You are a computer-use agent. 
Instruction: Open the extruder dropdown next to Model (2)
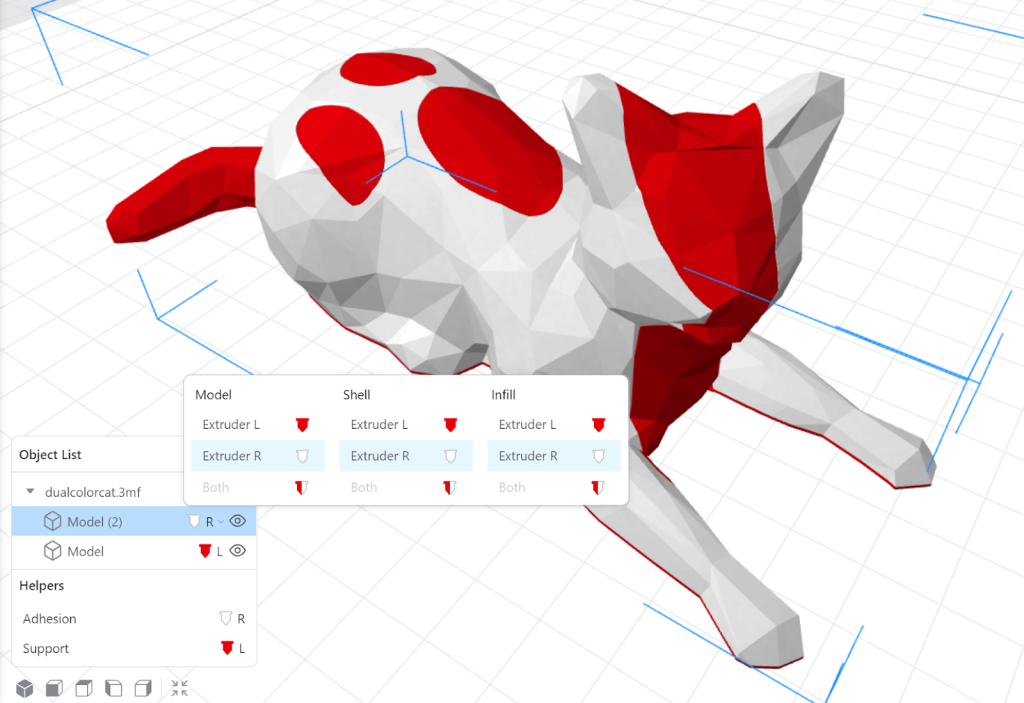219,520
